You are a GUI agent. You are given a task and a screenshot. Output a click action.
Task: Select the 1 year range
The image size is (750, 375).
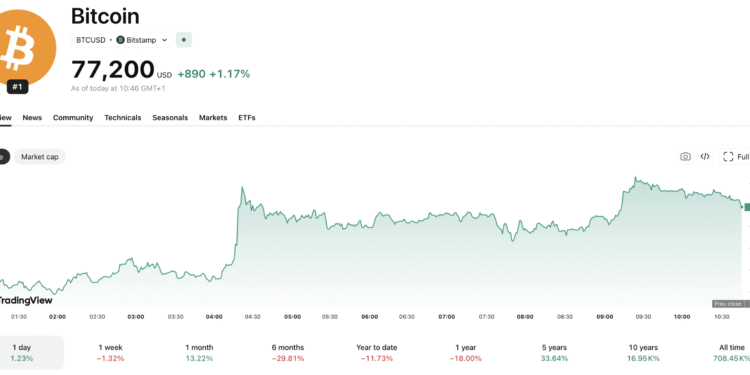(x=466, y=353)
